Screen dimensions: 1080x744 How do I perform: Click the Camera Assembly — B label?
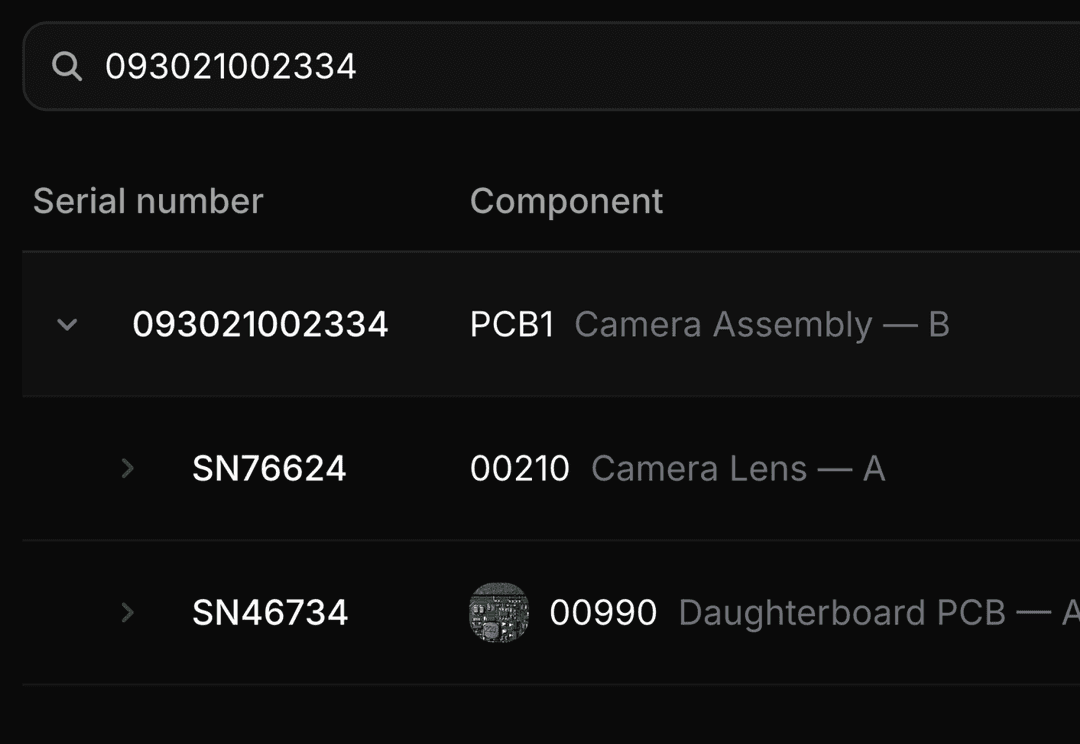pos(761,324)
